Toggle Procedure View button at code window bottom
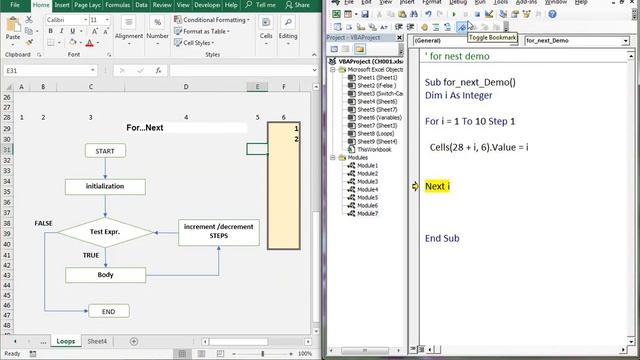Viewport: 640px width, 360px height. (413, 349)
